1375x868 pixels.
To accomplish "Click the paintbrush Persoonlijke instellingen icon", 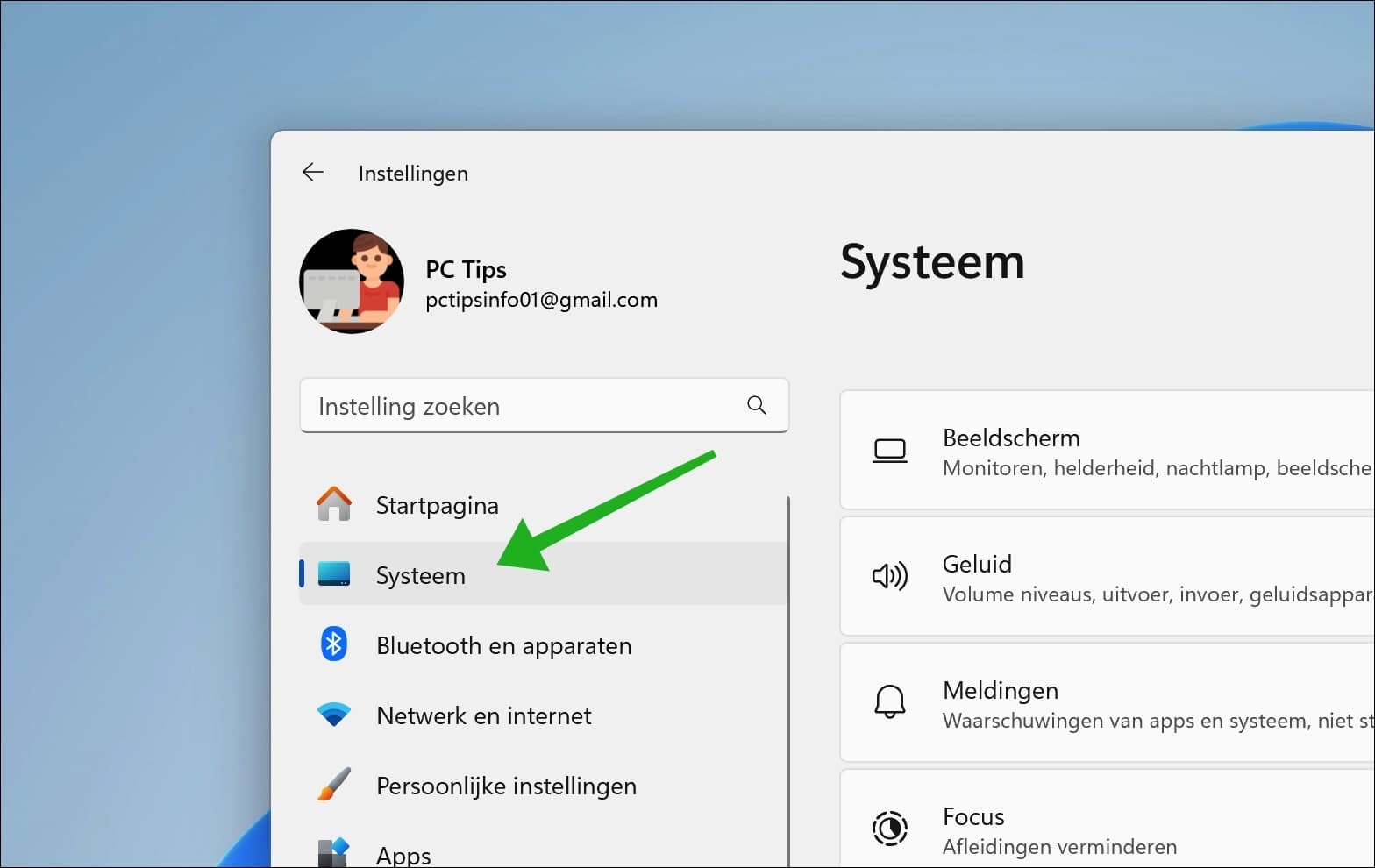I will tap(334, 785).
